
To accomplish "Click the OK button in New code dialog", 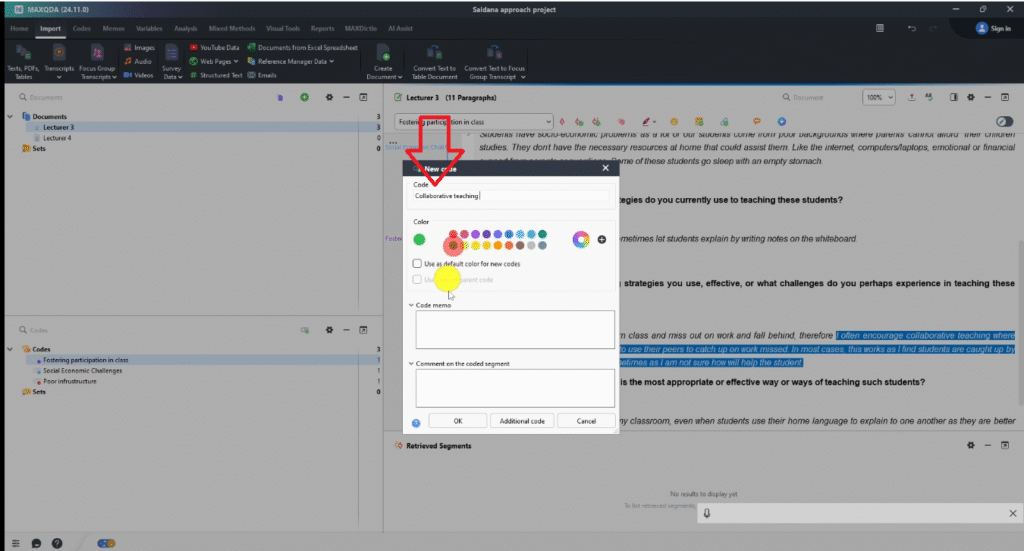I will tap(458, 421).
